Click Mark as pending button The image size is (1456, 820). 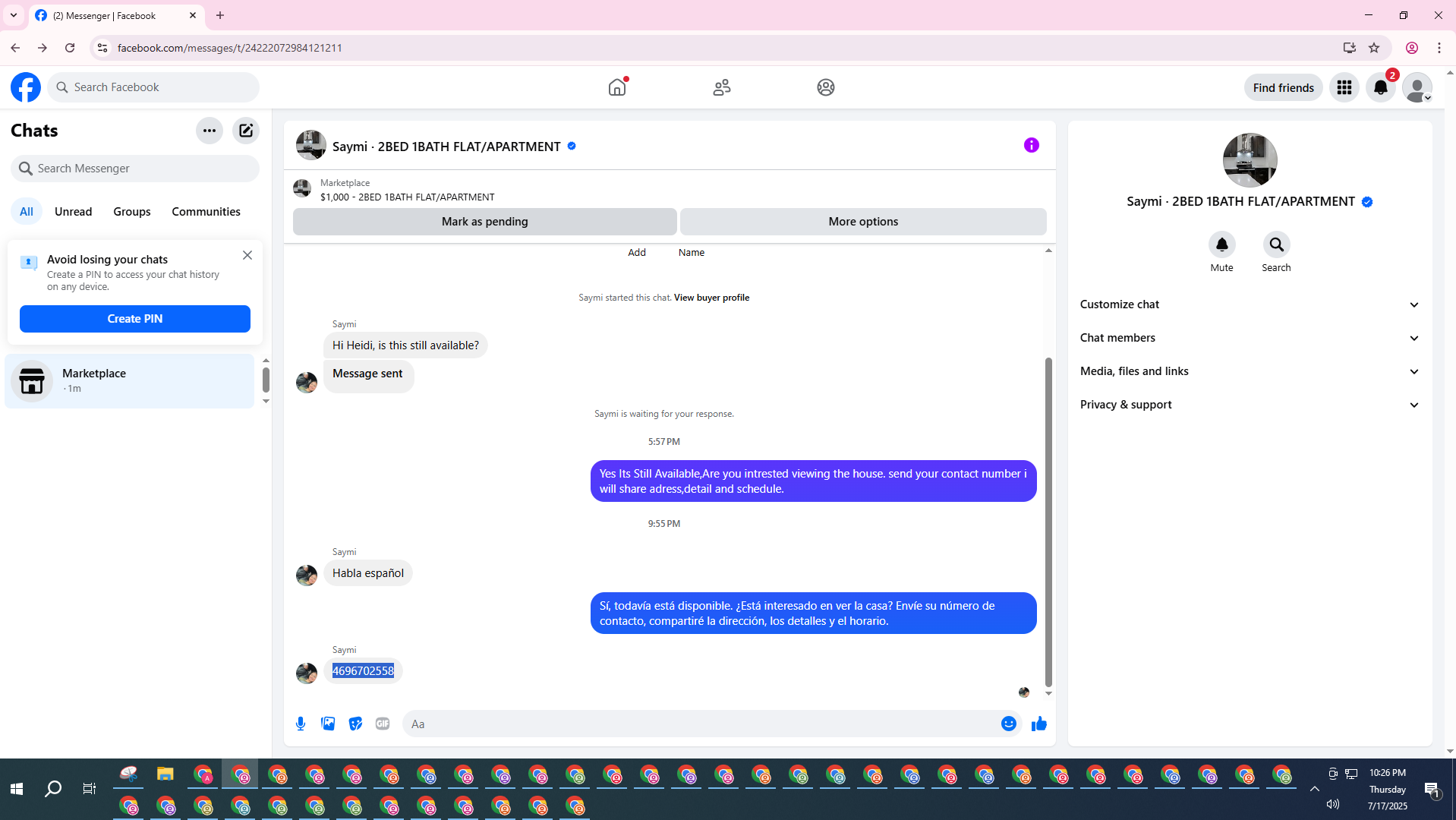485,222
